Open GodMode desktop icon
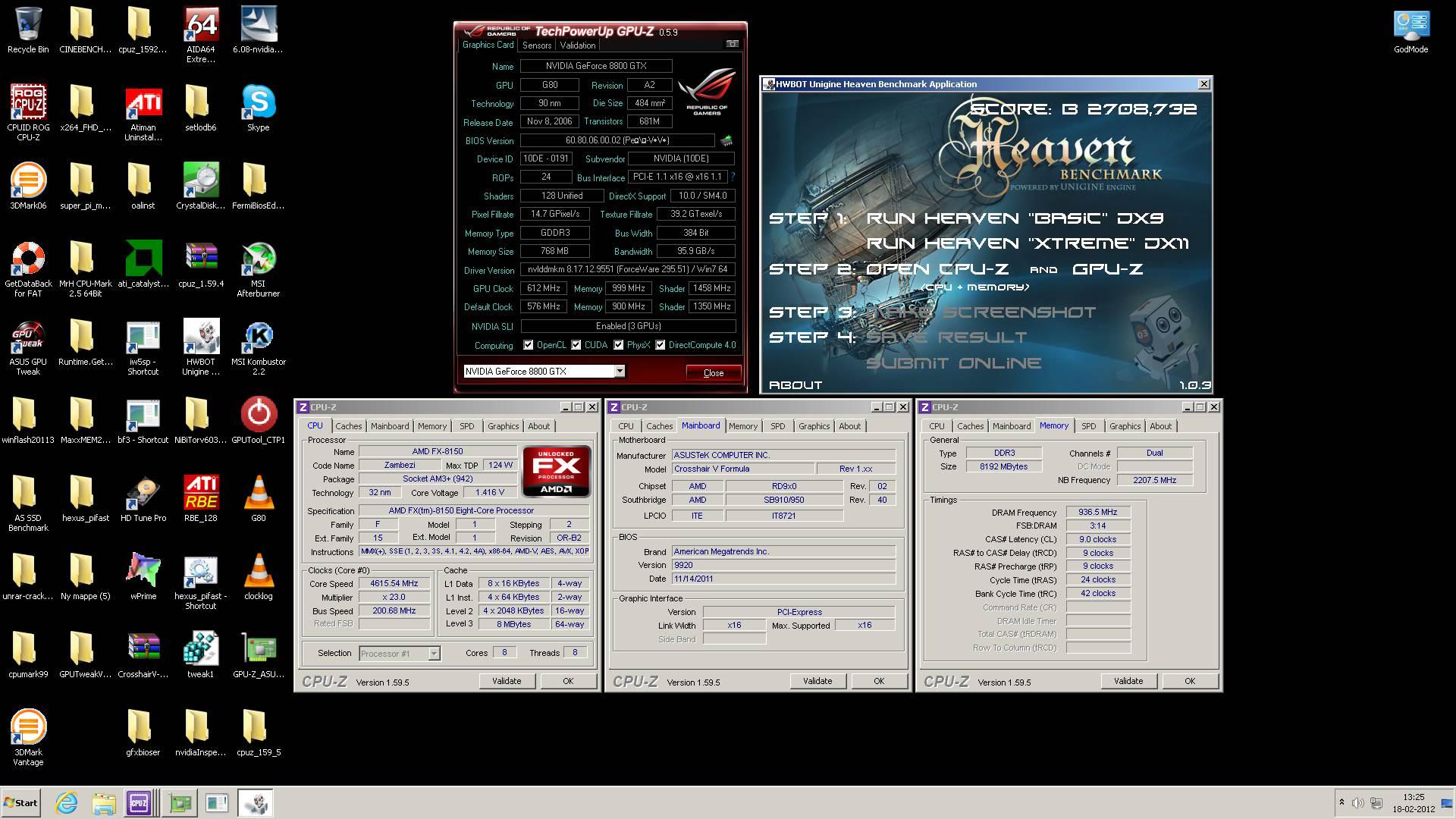This screenshot has width=1456, height=819. click(x=1411, y=30)
